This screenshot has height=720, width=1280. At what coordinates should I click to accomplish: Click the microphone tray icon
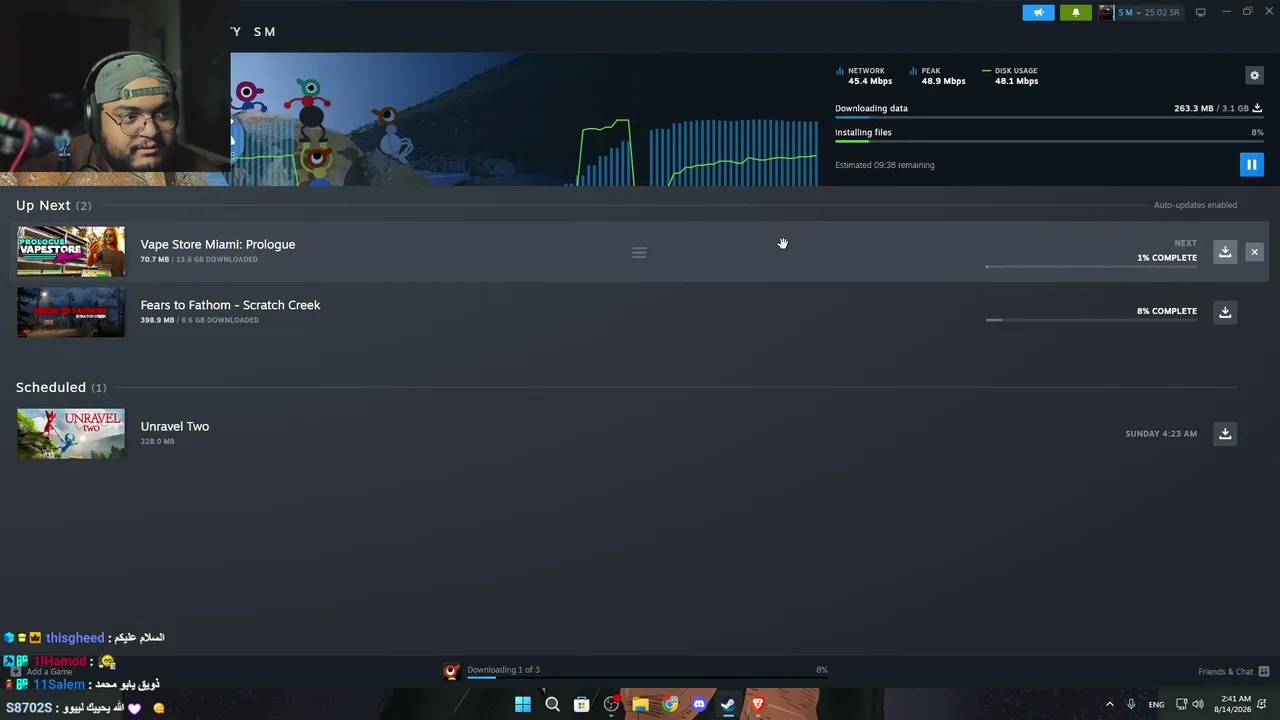point(1131,705)
